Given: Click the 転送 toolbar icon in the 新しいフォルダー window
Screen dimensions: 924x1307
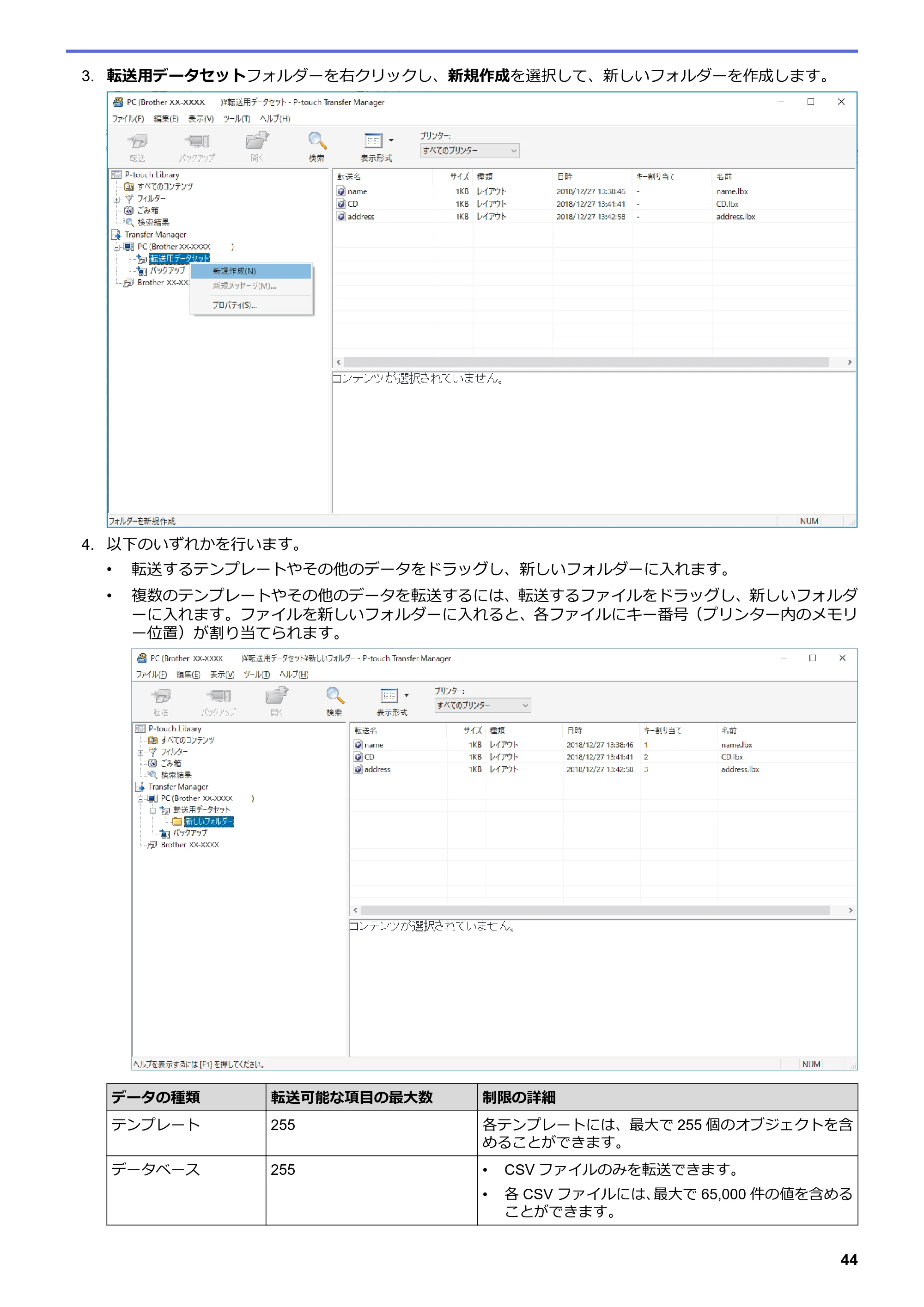Looking at the screenshot, I should pyautogui.click(x=161, y=696).
